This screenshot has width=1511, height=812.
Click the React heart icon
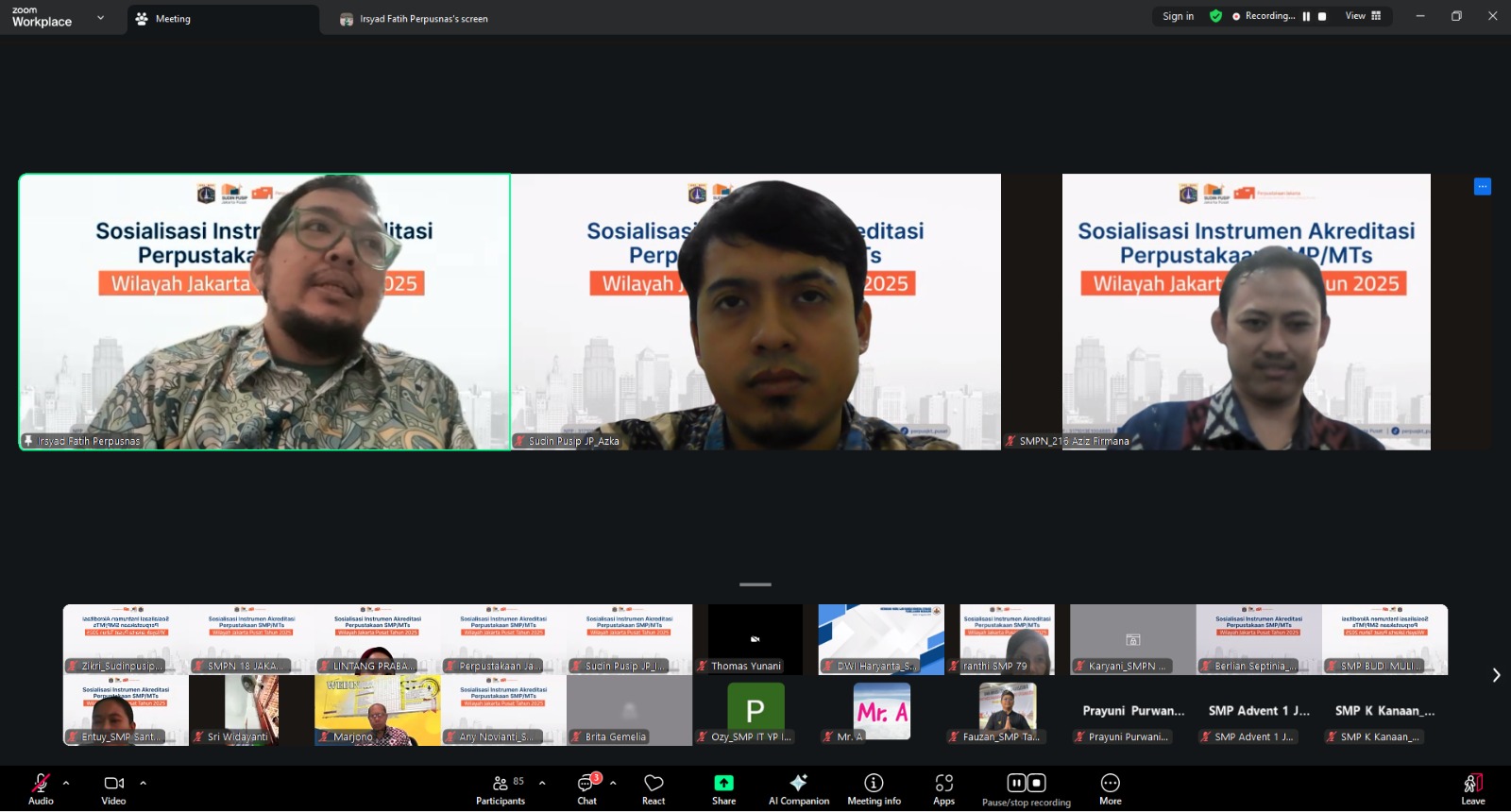[654, 788]
